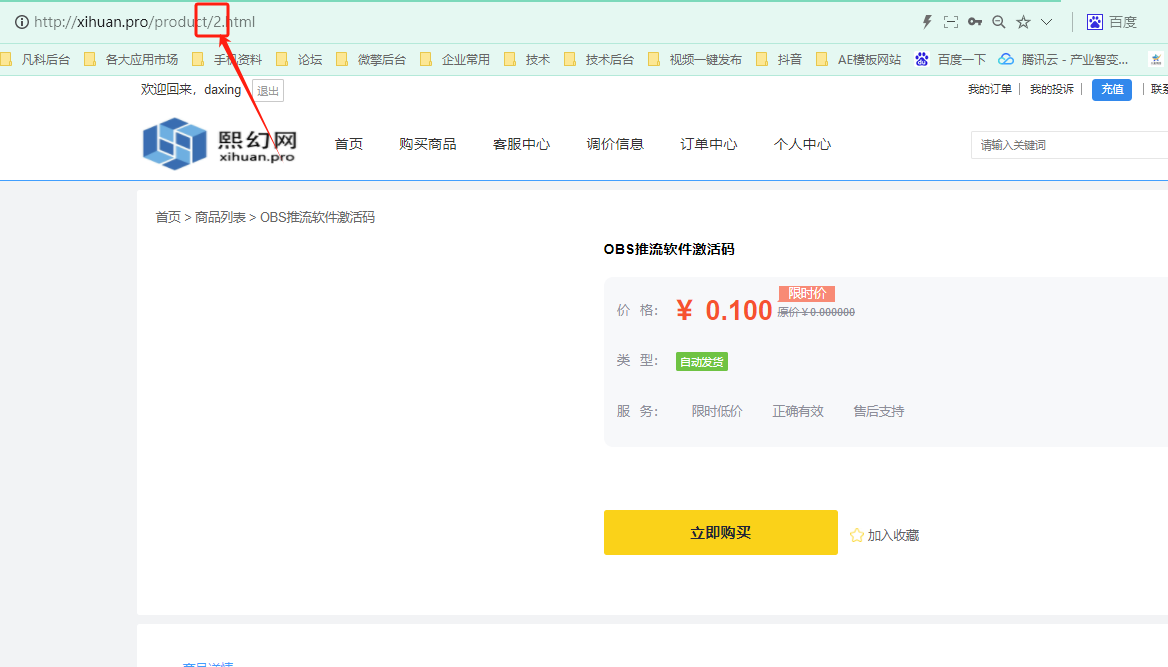Open the 企业常用 bookmark folder
1168x667 pixels.
coord(455,60)
